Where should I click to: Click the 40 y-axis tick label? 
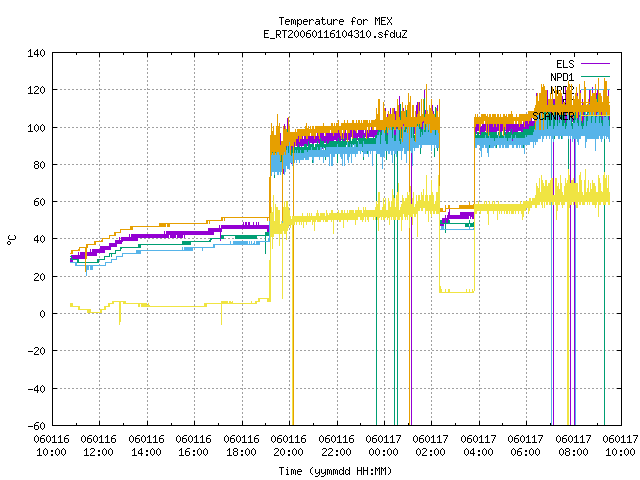tap(39, 239)
